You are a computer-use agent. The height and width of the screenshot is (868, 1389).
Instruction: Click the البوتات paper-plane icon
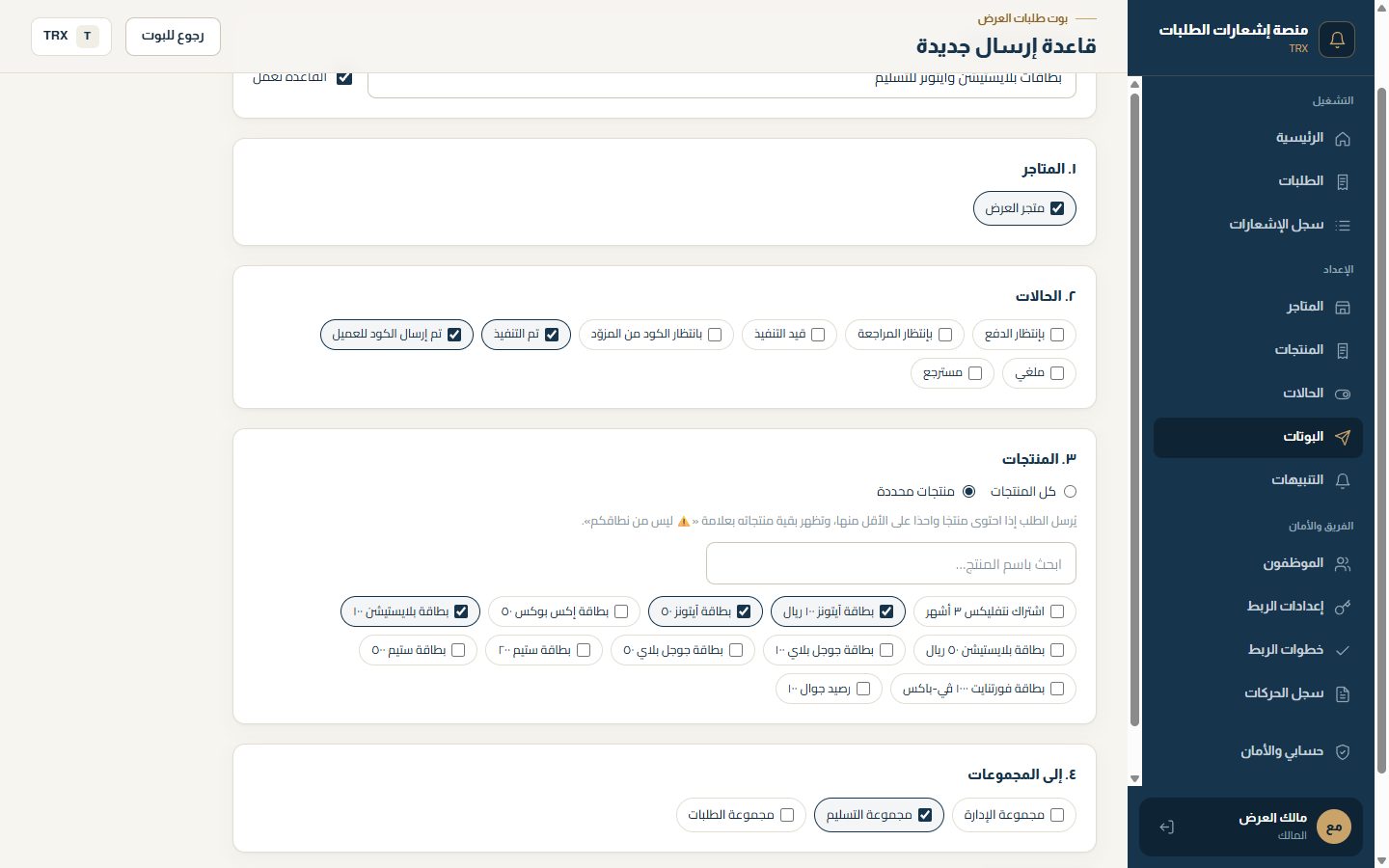pos(1342,437)
